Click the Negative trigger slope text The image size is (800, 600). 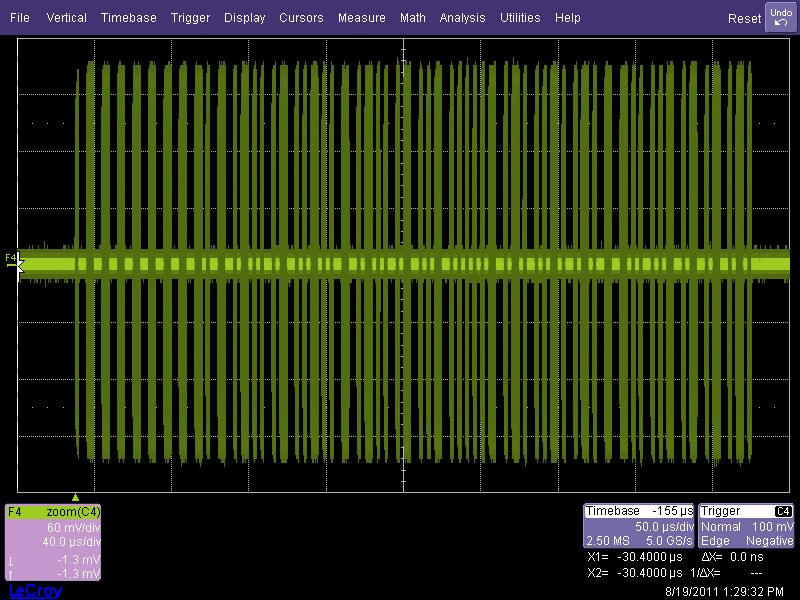[769, 541]
